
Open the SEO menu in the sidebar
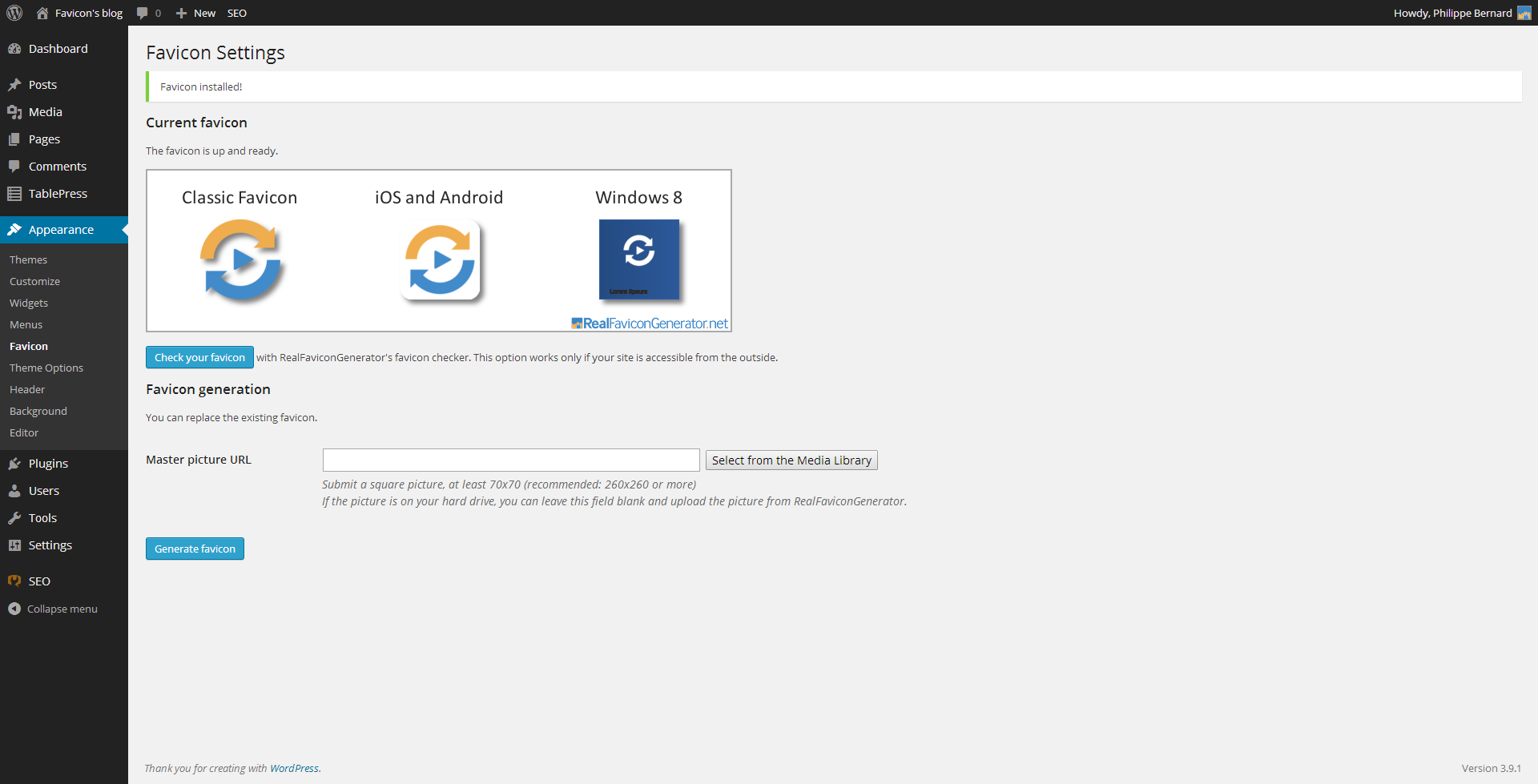coord(38,581)
